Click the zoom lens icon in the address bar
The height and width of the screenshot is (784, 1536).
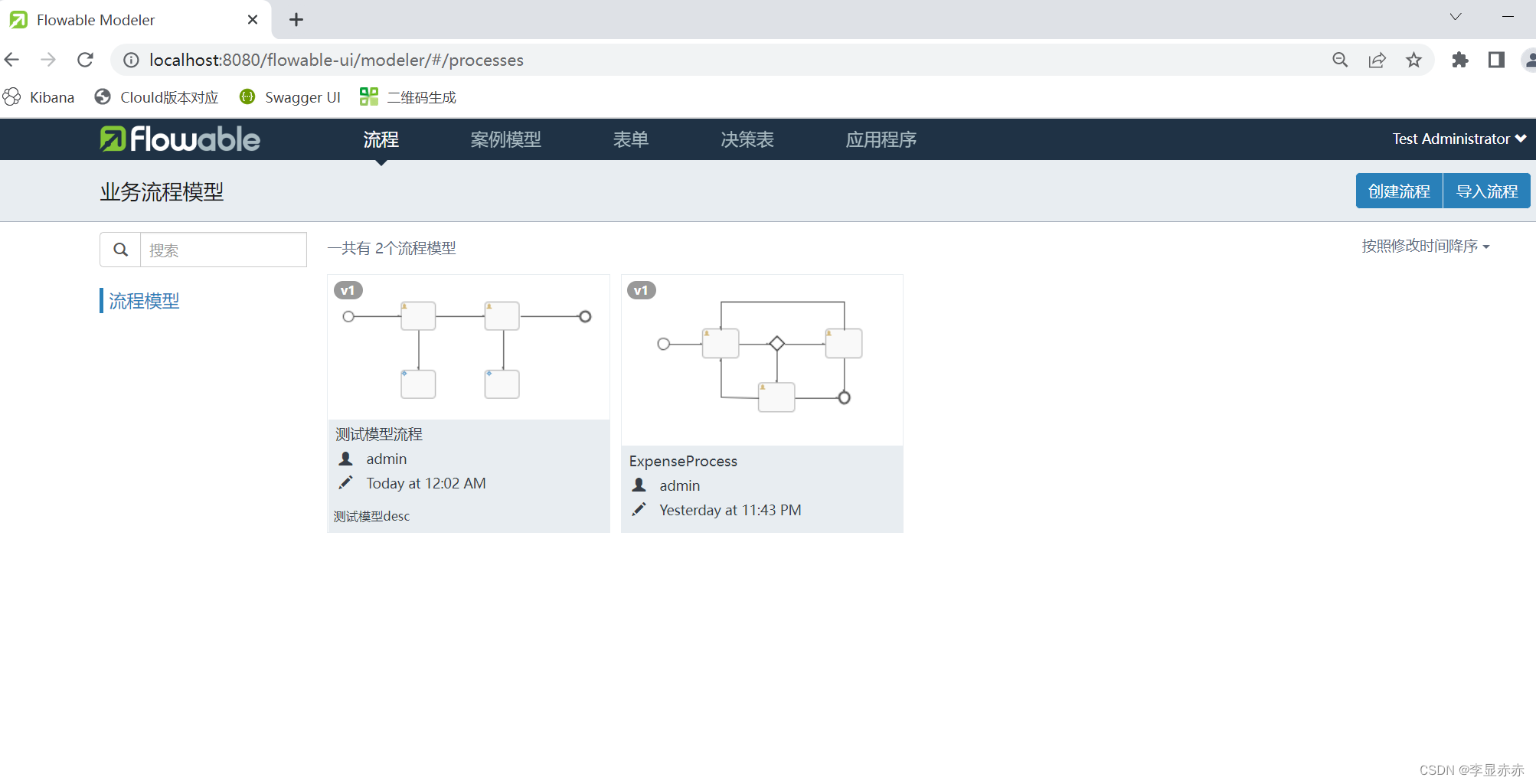1339,60
